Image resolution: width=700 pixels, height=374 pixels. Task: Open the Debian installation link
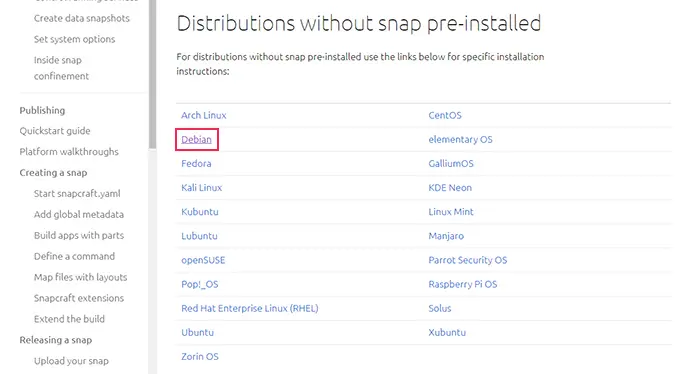[x=196, y=139]
